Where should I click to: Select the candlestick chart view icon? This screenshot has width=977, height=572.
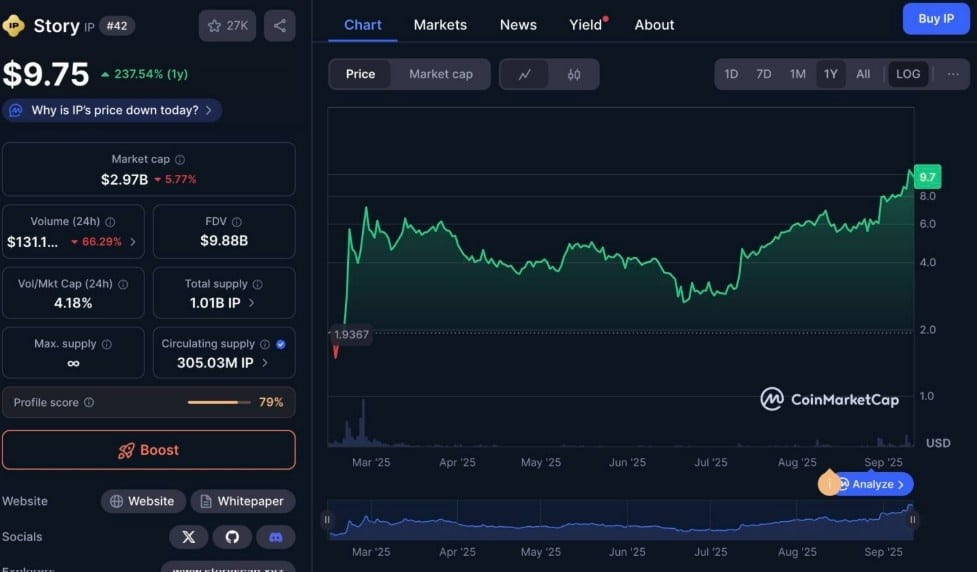(x=574, y=74)
